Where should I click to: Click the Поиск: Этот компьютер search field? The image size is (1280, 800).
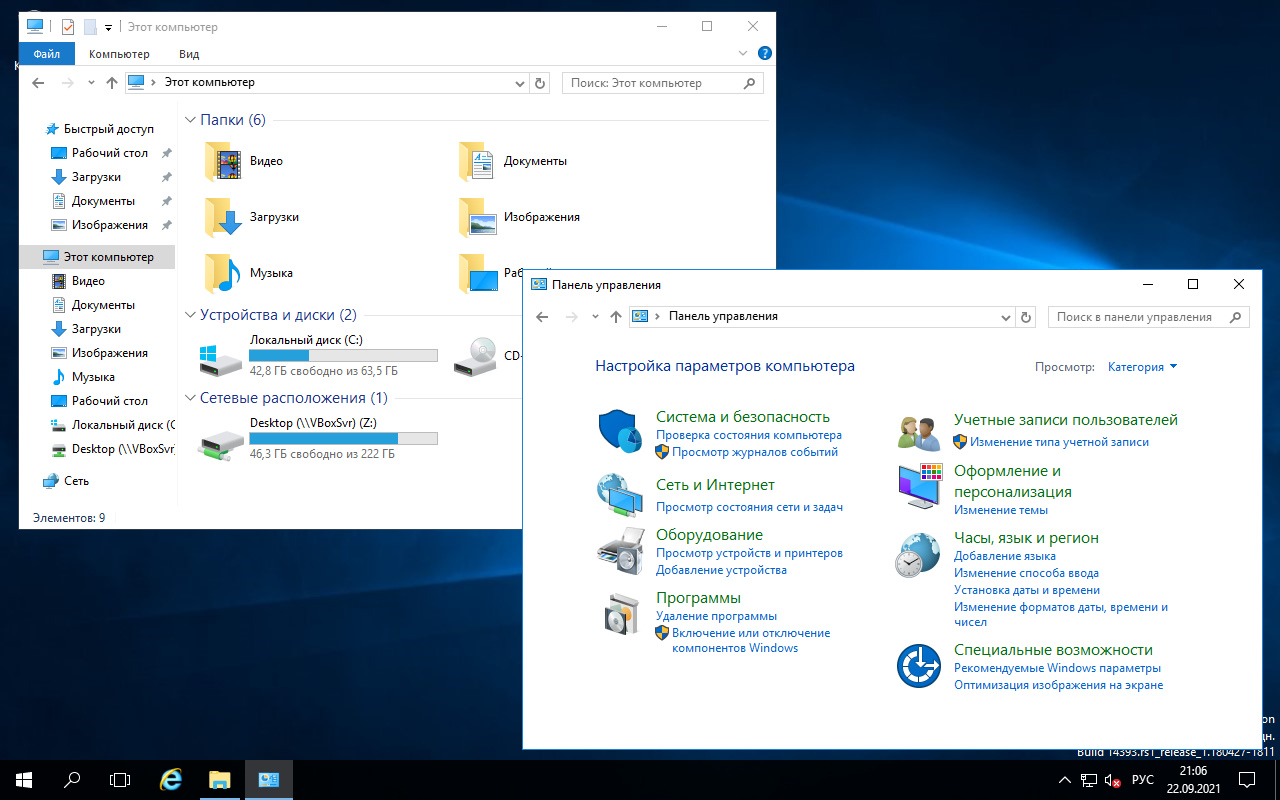pyautogui.click(x=661, y=83)
